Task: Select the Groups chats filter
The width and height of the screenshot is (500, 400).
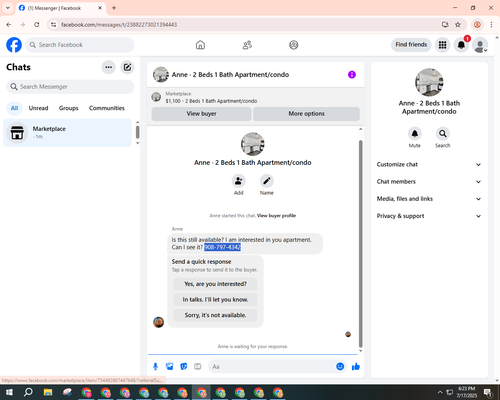Action: click(x=68, y=108)
